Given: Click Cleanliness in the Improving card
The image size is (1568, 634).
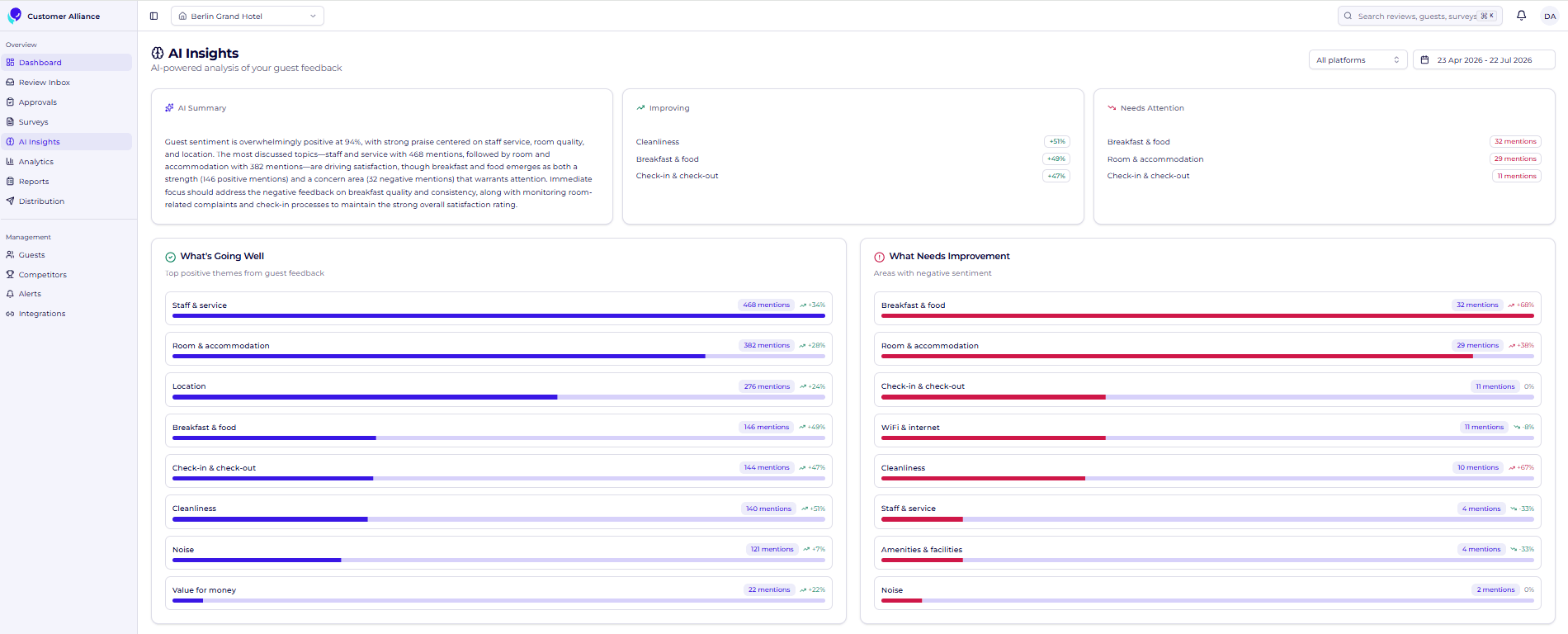Looking at the screenshot, I should 658,142.
